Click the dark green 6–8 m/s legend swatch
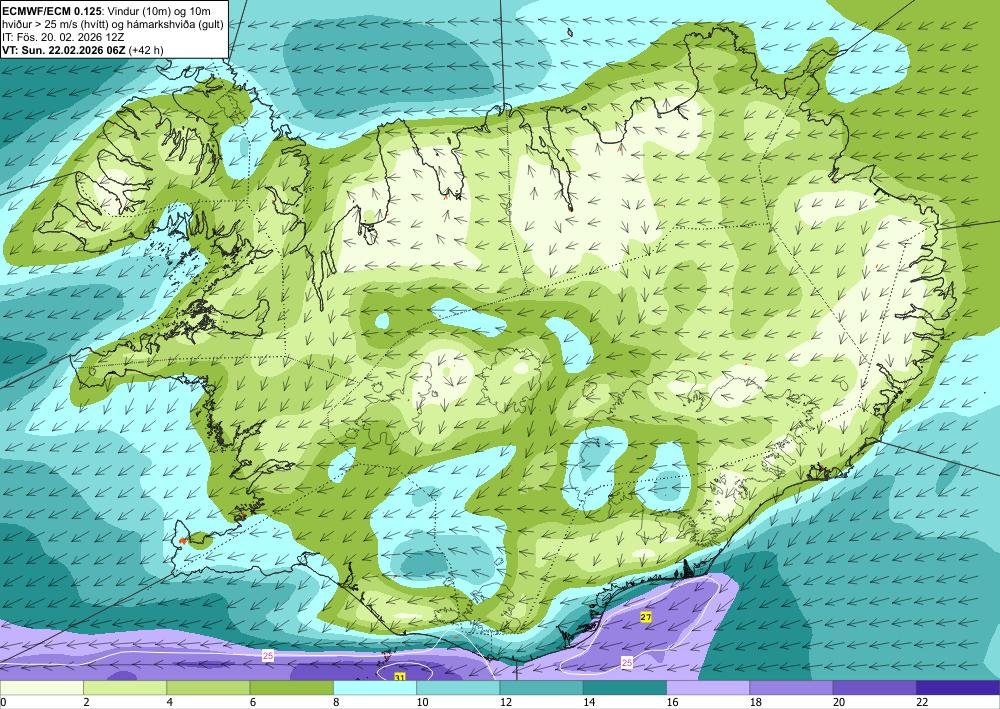The image size is (1000, 709). 291,687
